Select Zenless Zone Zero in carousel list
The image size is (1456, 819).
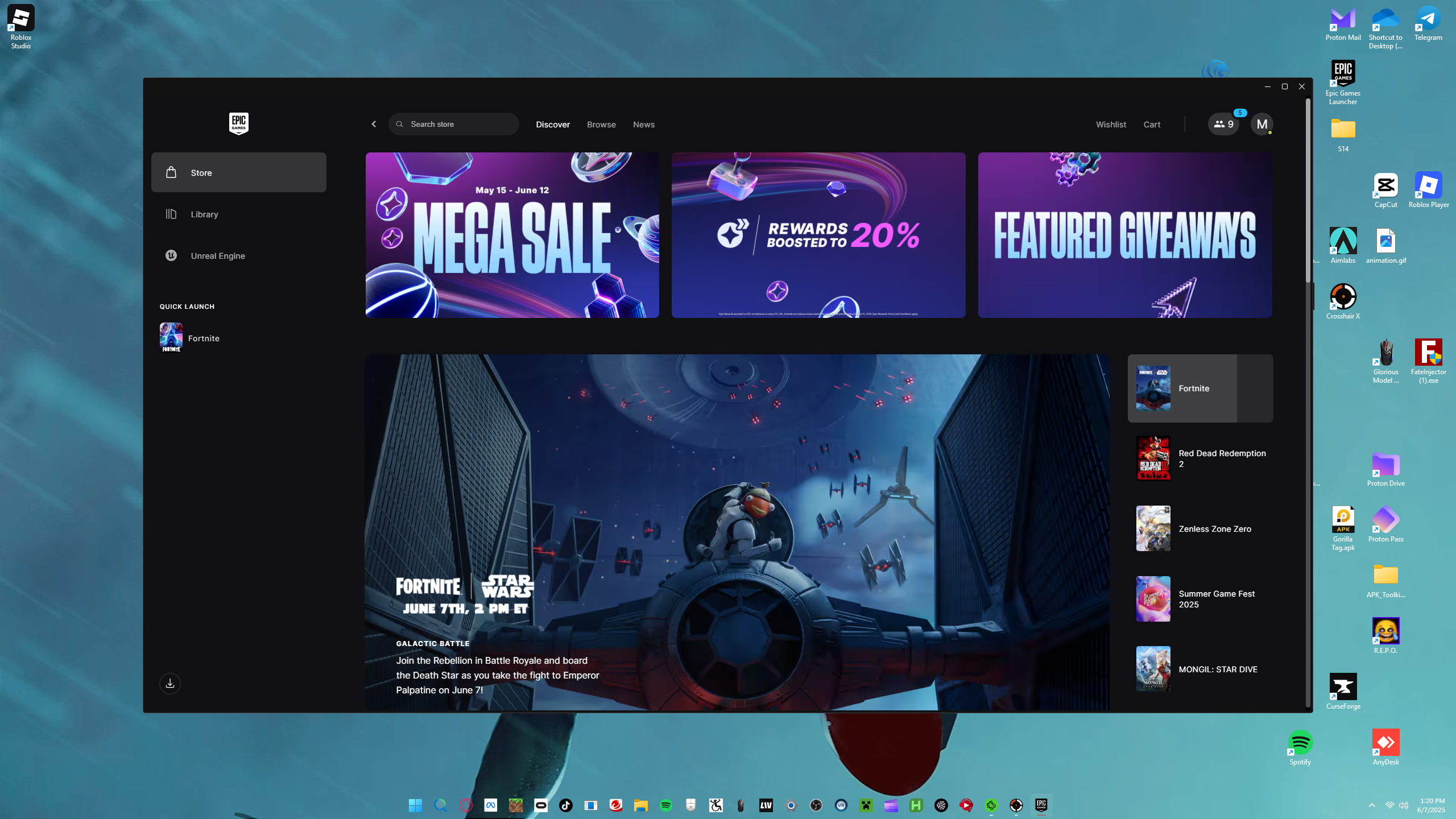pyautogui.click(x=1200, y=528)
